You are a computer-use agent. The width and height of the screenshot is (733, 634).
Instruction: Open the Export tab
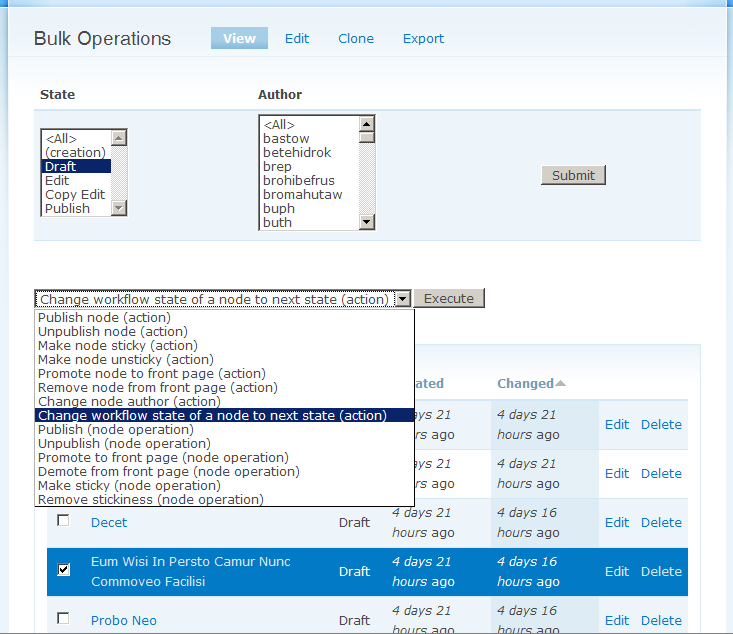pos(423,39)
